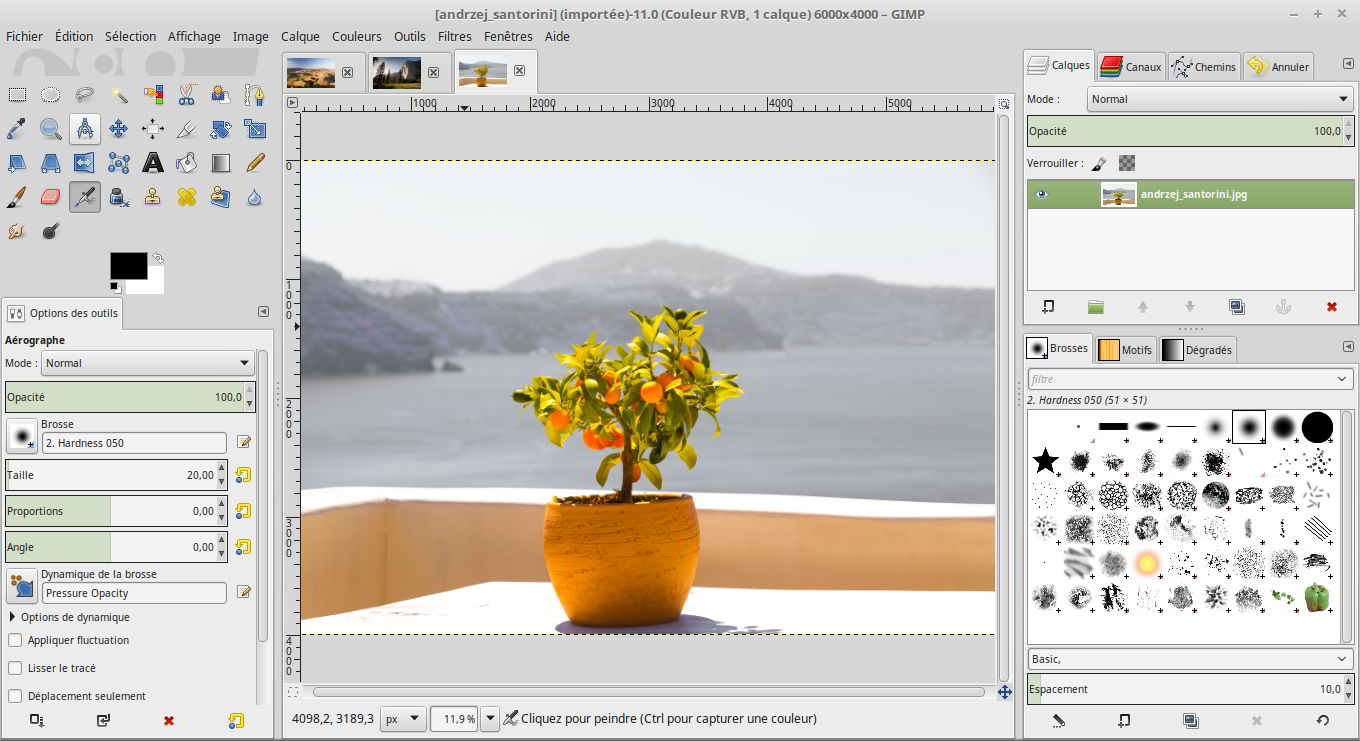
Task: Click the black foreground color swatch
Action: [128, 265]
